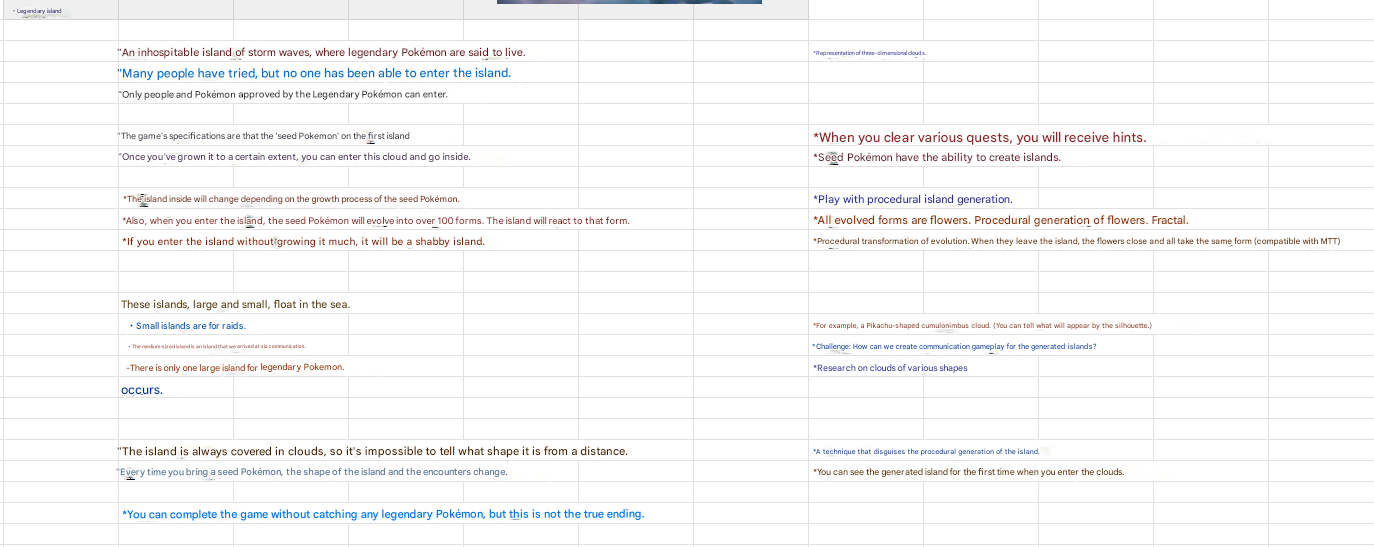Select 'The medium-sized island' small red text
The height and width of the screenshot is (547, 1374).
pyautogui.click(x=218, y=346)
